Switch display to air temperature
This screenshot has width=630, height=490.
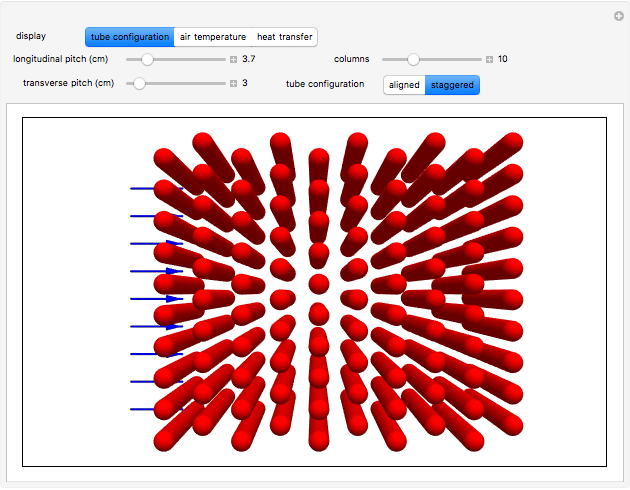point(212,37)
